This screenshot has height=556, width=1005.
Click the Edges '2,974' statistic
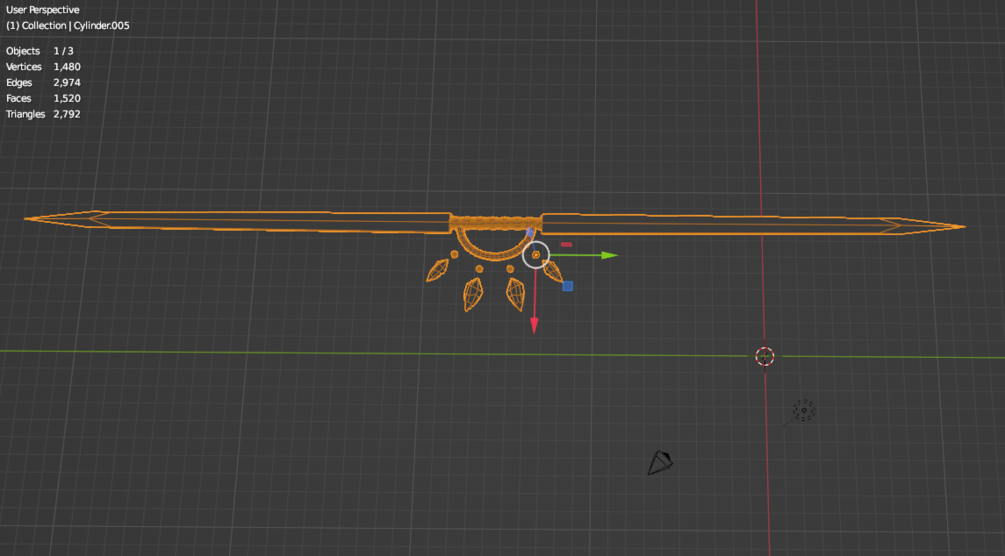[x=67, y=82]
